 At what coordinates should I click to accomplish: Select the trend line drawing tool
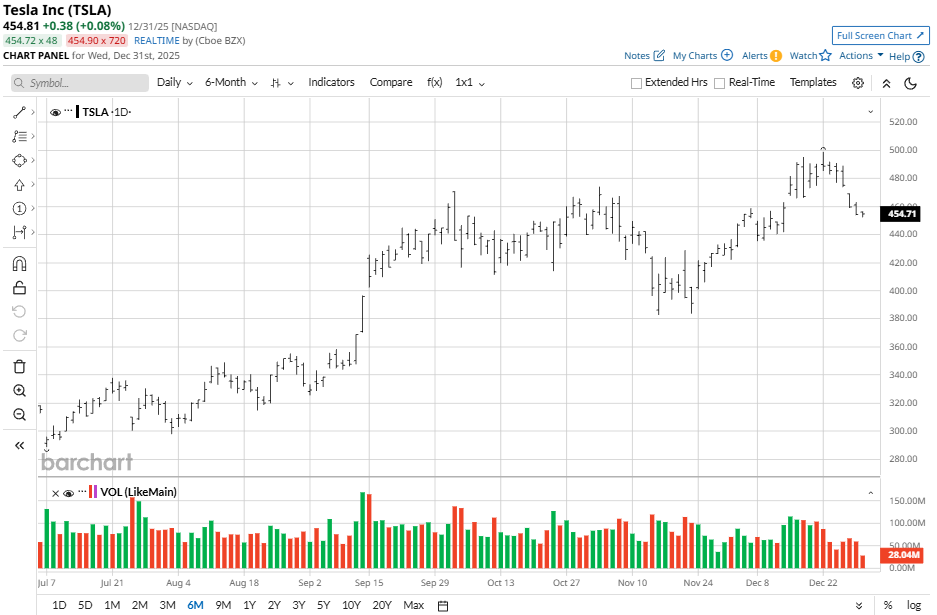(x=19, y=112)
